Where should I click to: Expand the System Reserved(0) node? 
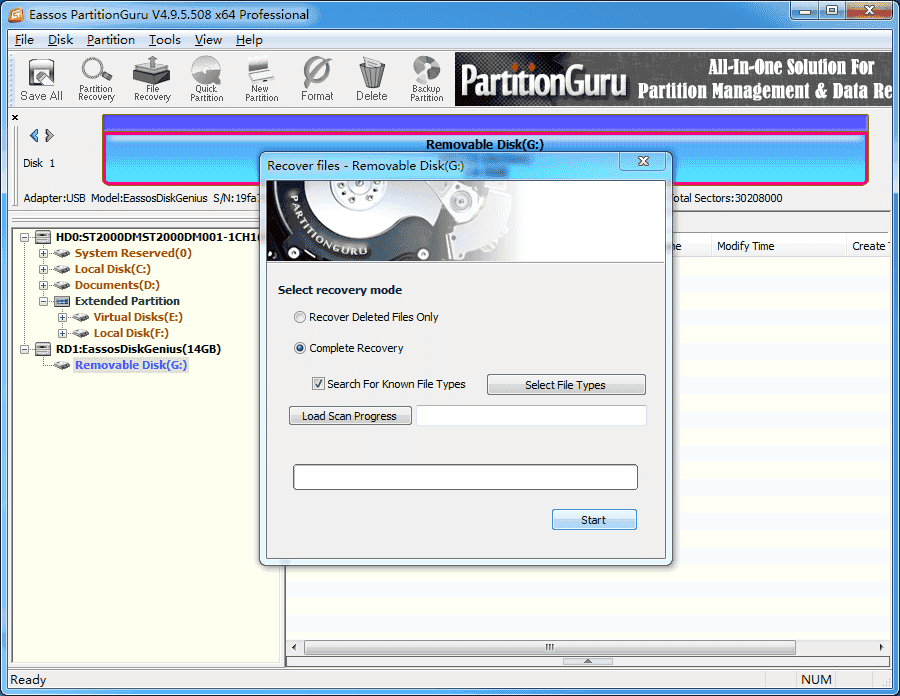coord(43,253)
